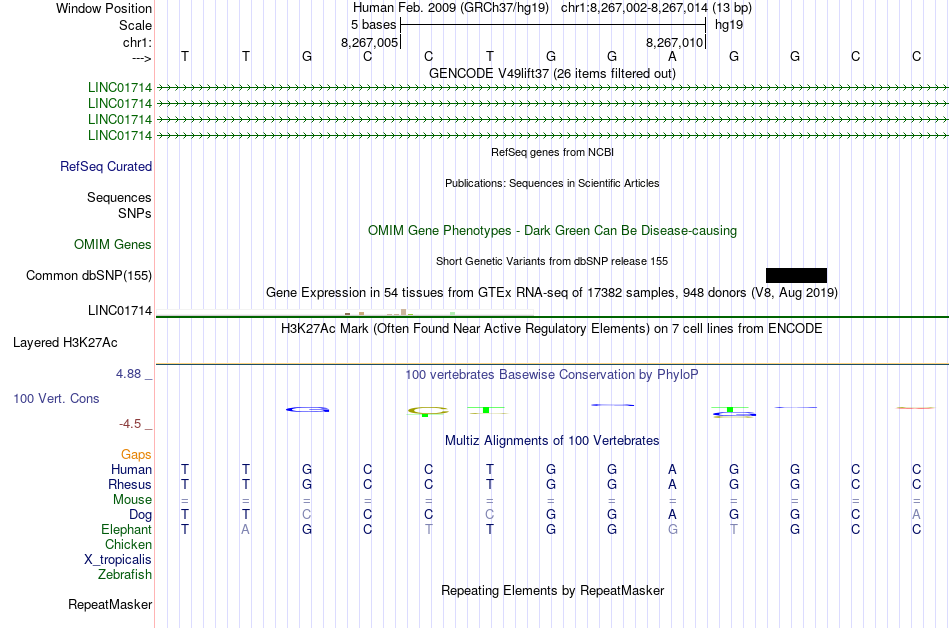This screenshot has width=950, height=628.
Task: Click the 'Sequences' track label
Action: (x=119, y=197)
